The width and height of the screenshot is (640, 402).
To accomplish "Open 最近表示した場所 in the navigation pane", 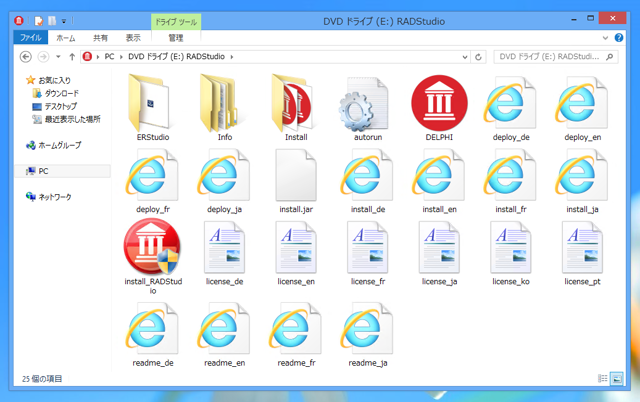I will tap(66, 120).
